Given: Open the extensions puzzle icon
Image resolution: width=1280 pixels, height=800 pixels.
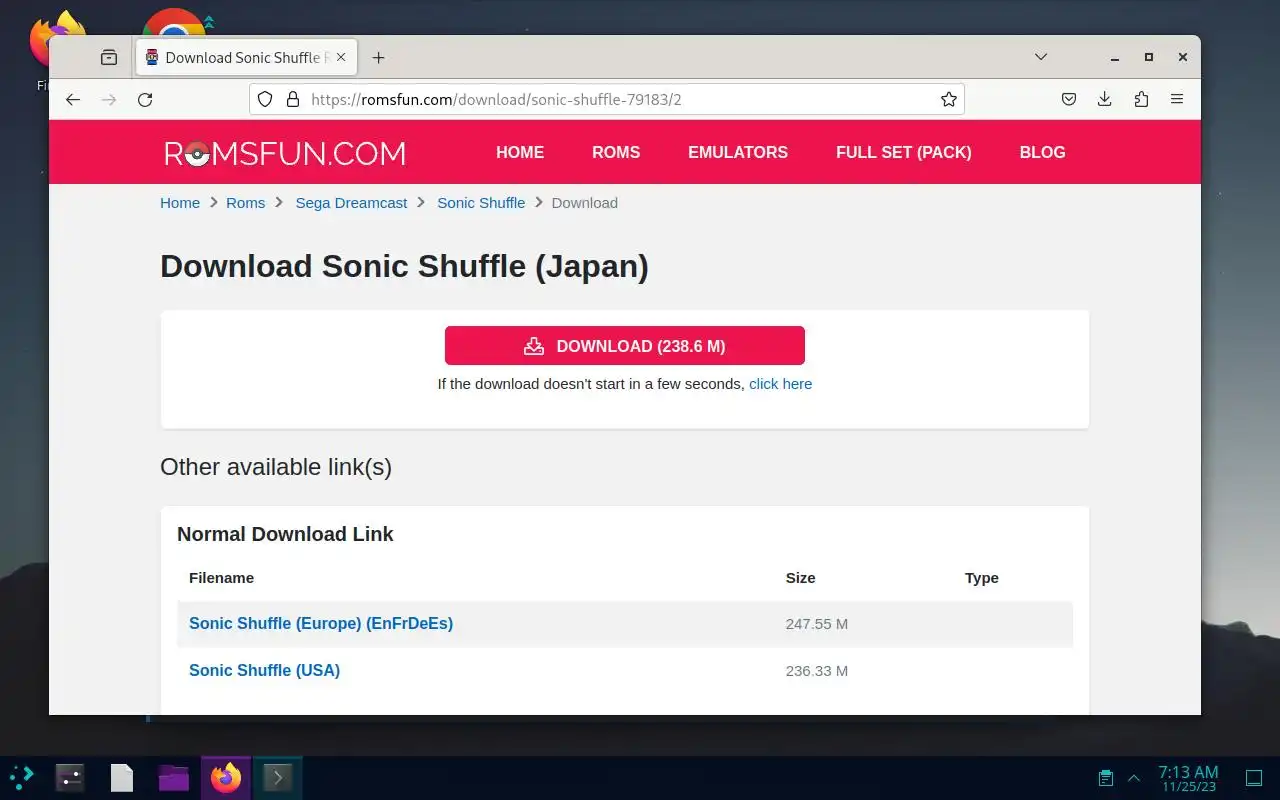Looking at the screenshot, I should (1141, 99).
